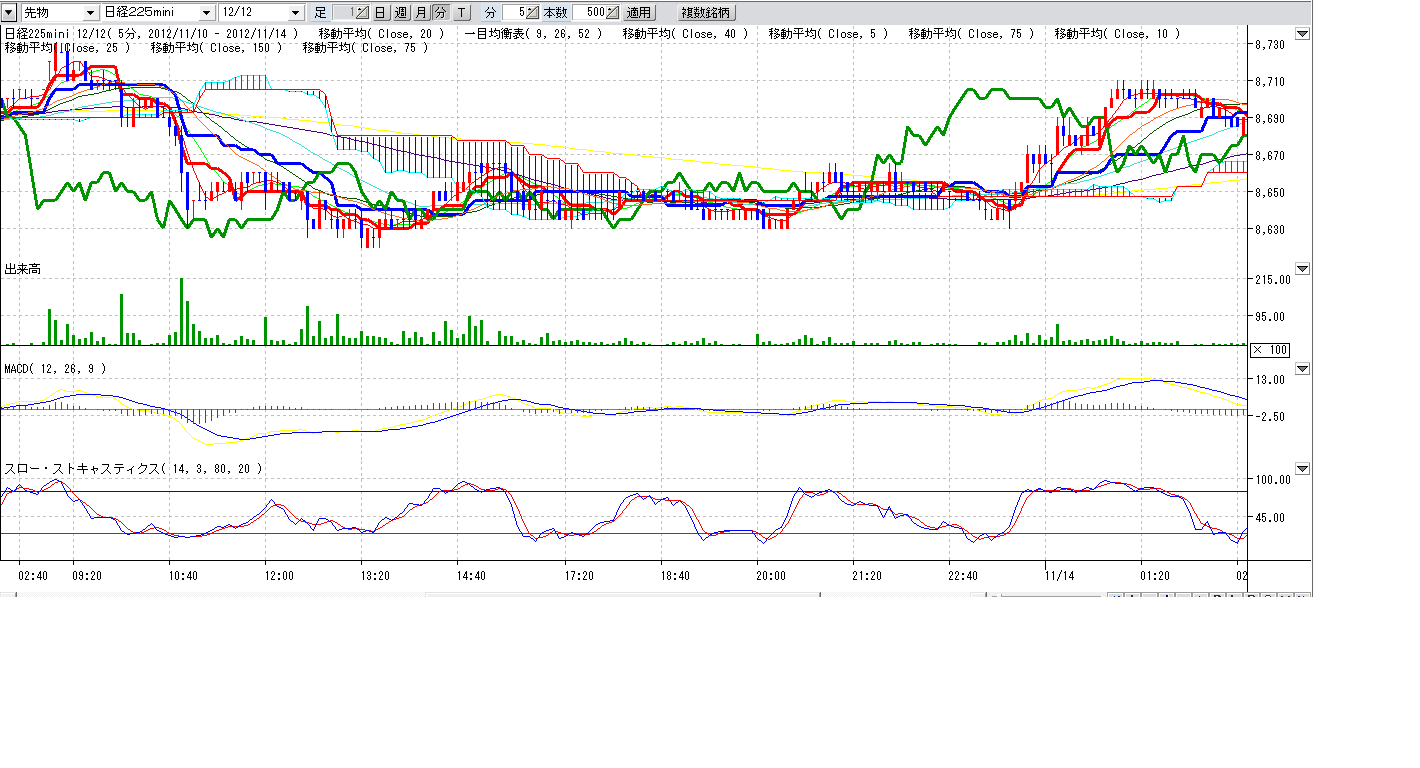This screenshot has height=768, width=1420.
Task: Open the 日経225mini symbol dropdown
Action: [207, 13]
